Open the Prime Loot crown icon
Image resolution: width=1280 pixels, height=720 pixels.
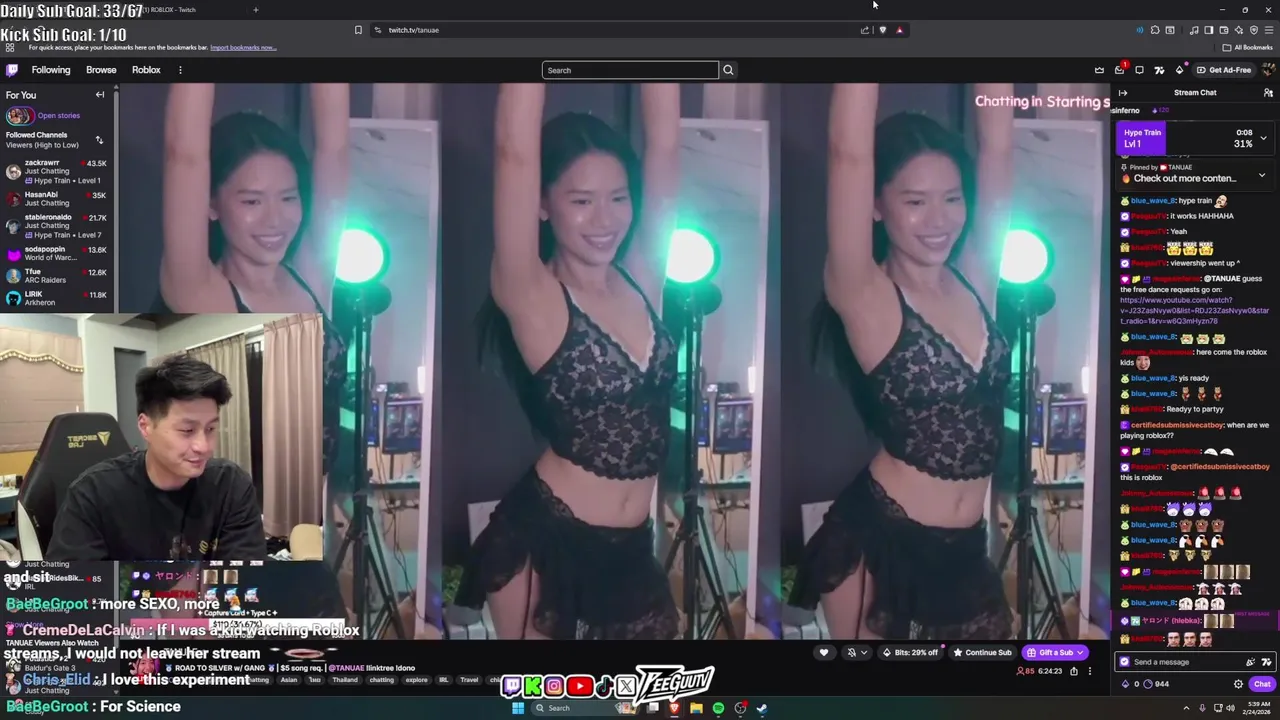(1099, 70)
